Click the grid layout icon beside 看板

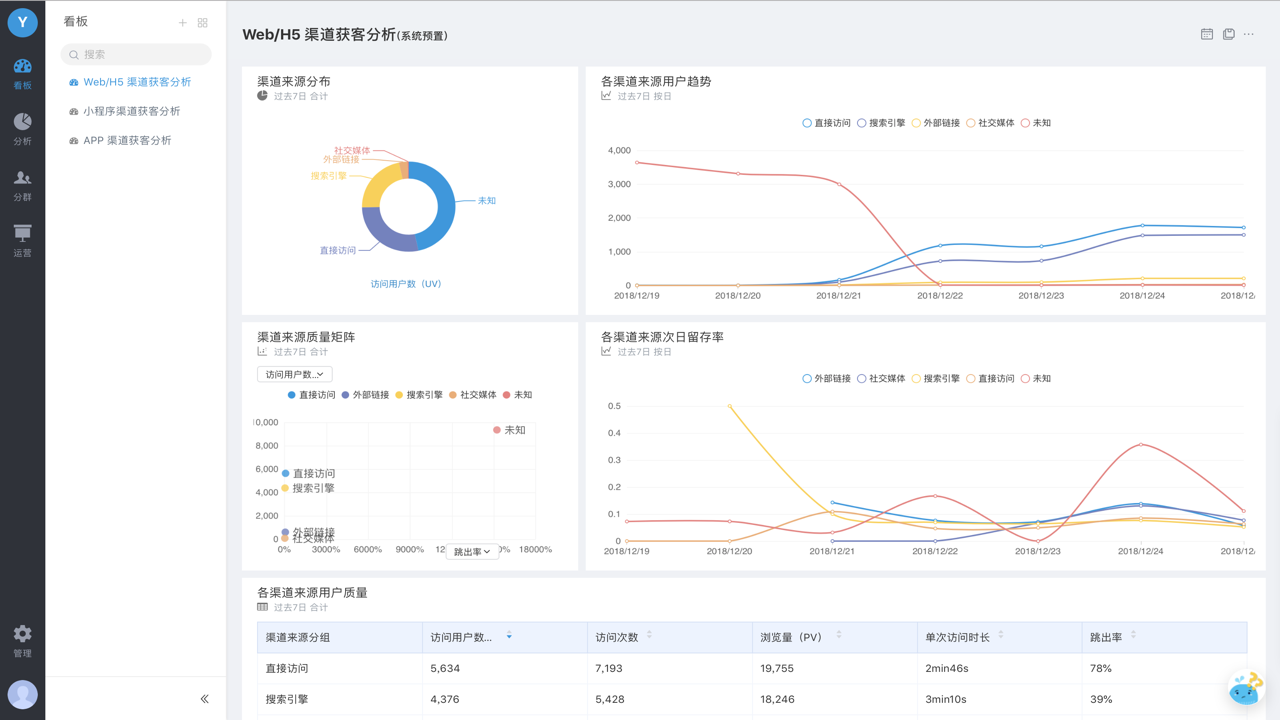(x=203, y=22)
